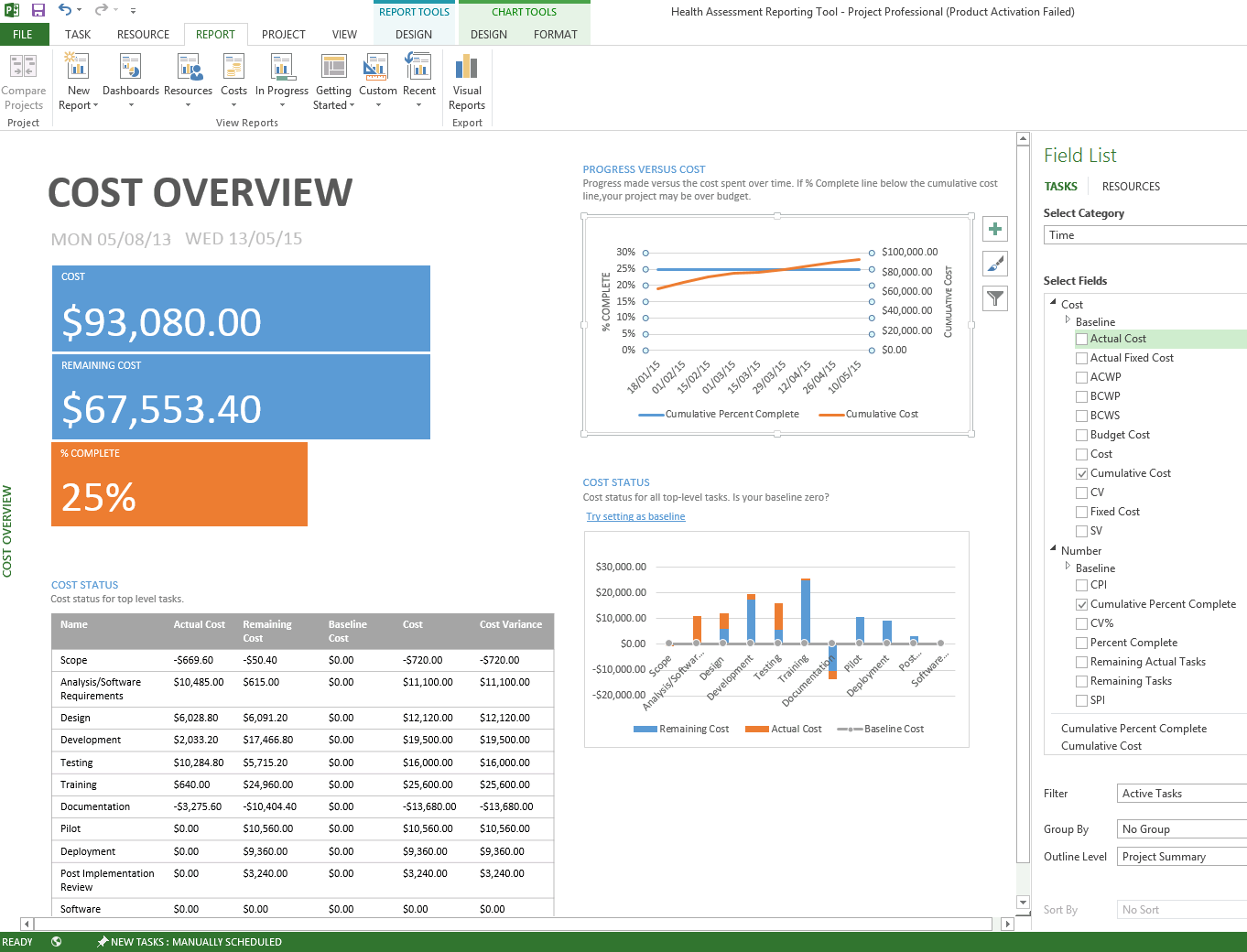The width and height of the screenshot is (1247, 952).
Task: Check the ACWP field checkbox
Action: 1082,377
